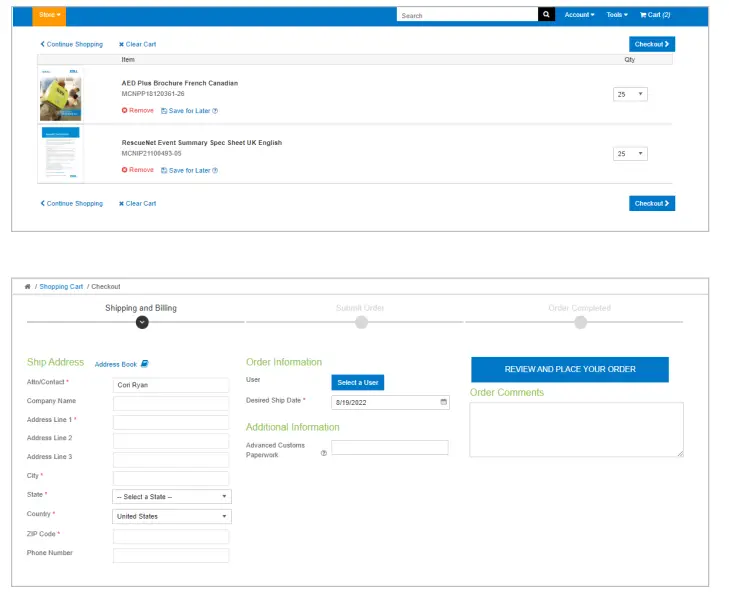The width and height of the screenshot is (729, 600).
Task: Change quantity for AED Plus Brochure
Action: click(630, 94)
